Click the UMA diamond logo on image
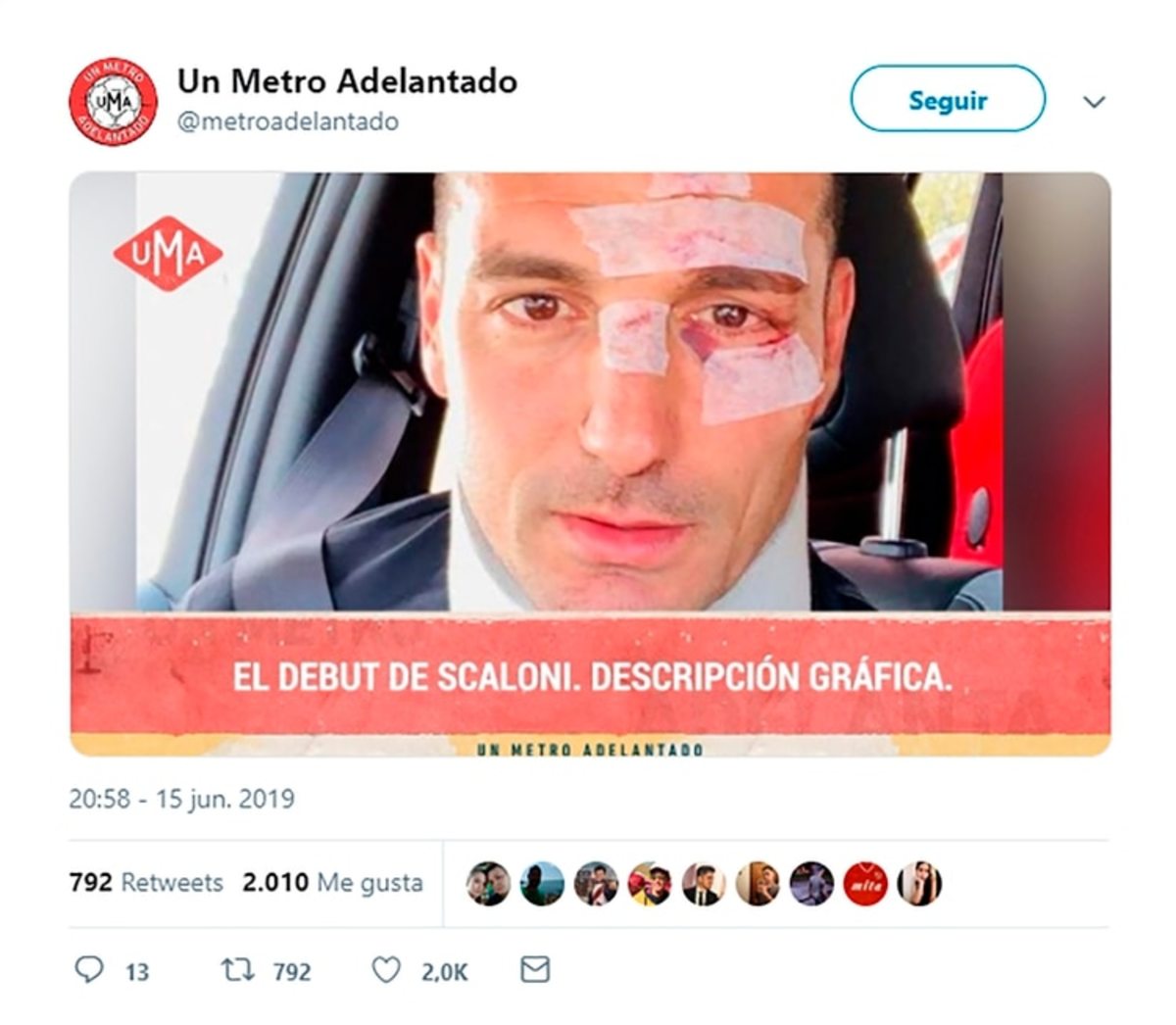 click(168, 254)
